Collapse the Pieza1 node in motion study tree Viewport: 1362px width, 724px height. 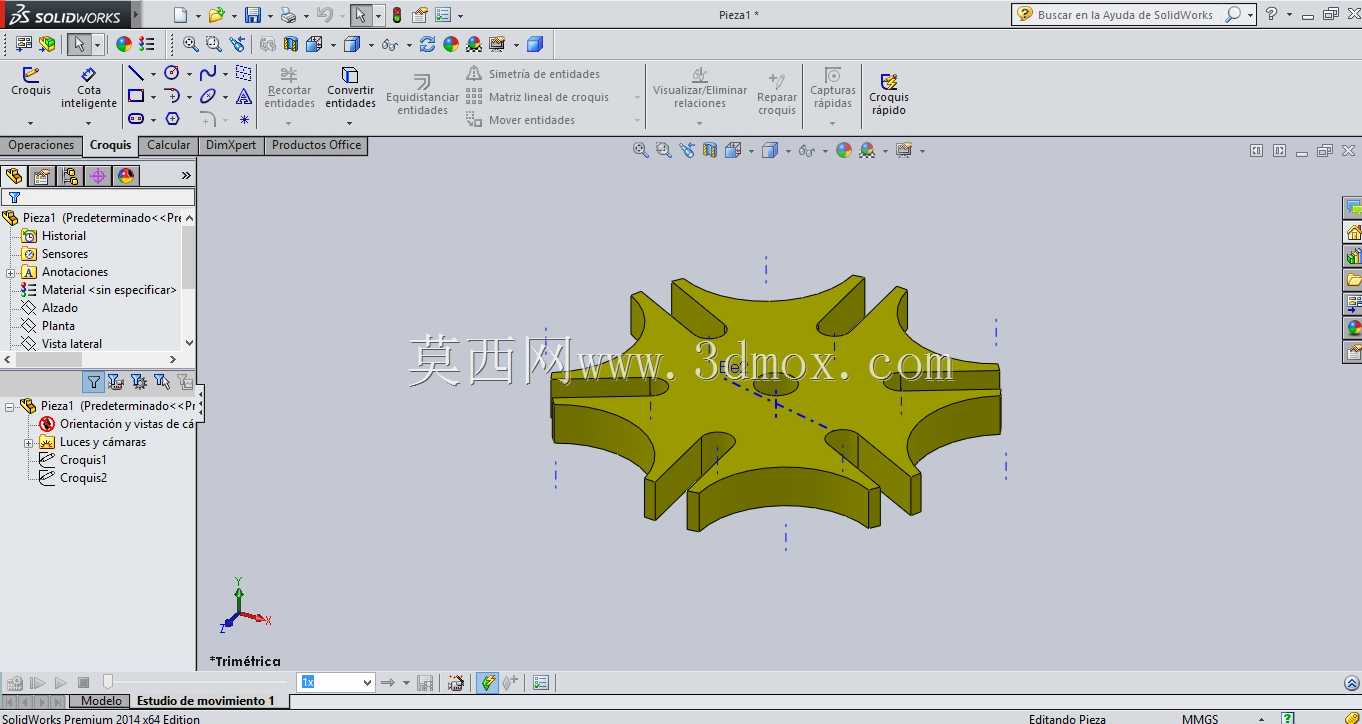[x=10, y=407]
